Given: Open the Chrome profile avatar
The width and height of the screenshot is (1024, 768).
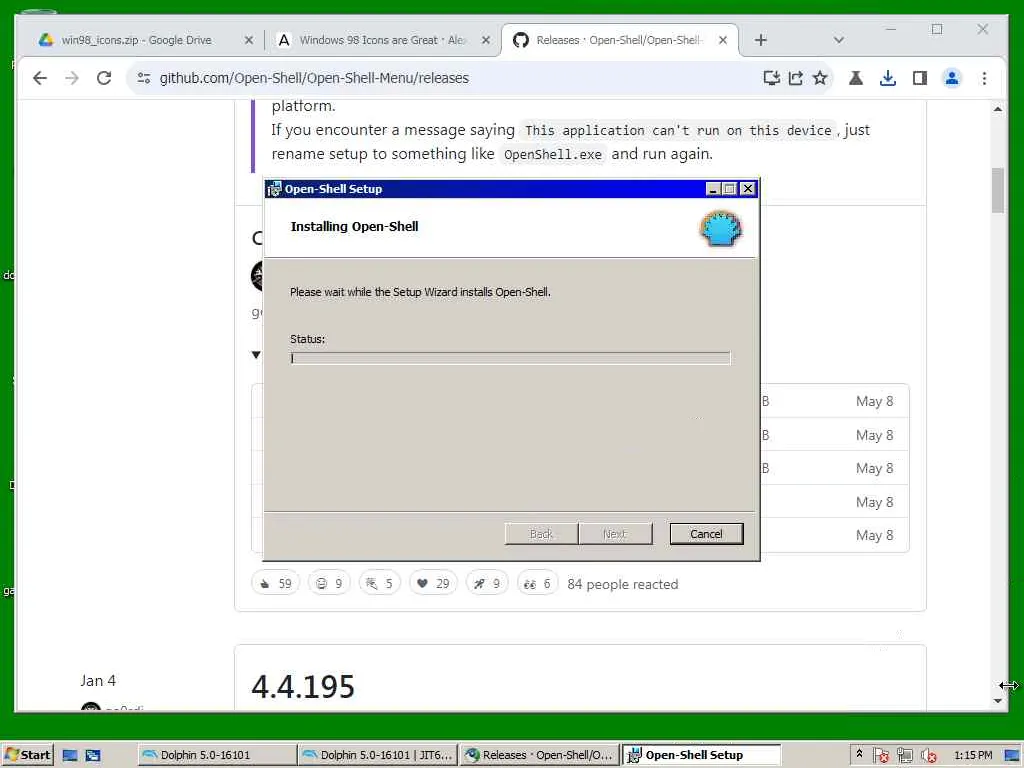Looking at the screenshot, I should tap(952, 78).
